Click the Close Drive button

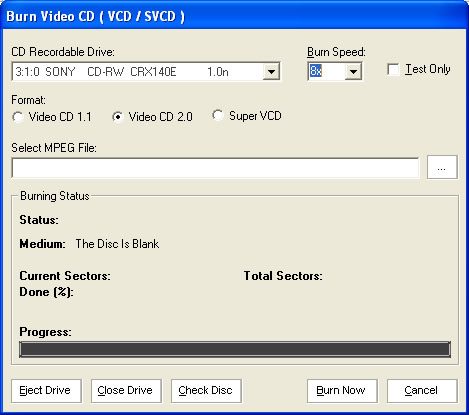(x=126, y=391)
